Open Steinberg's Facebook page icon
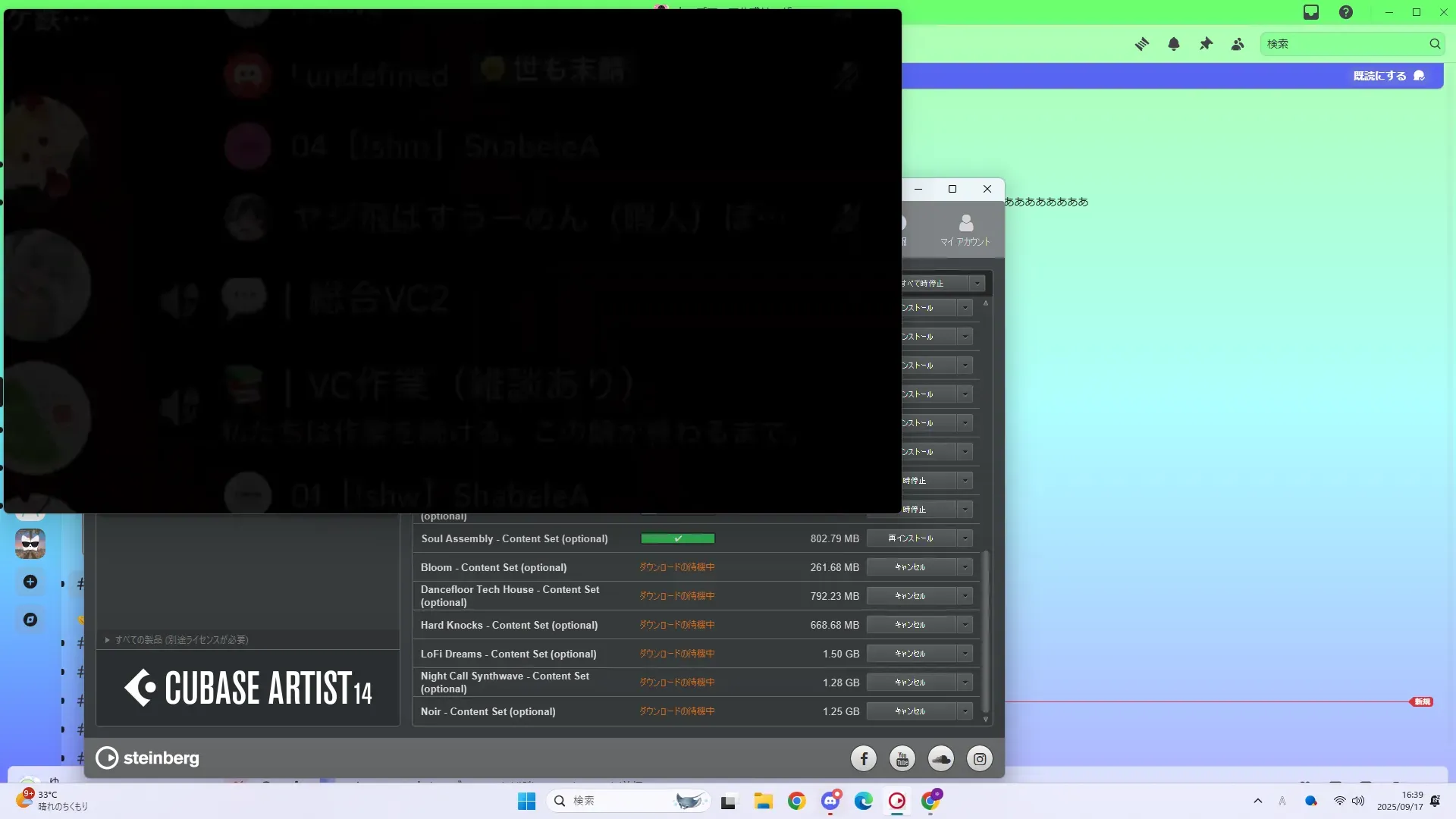The image size is (1456, 819). (x=864, y=758)
